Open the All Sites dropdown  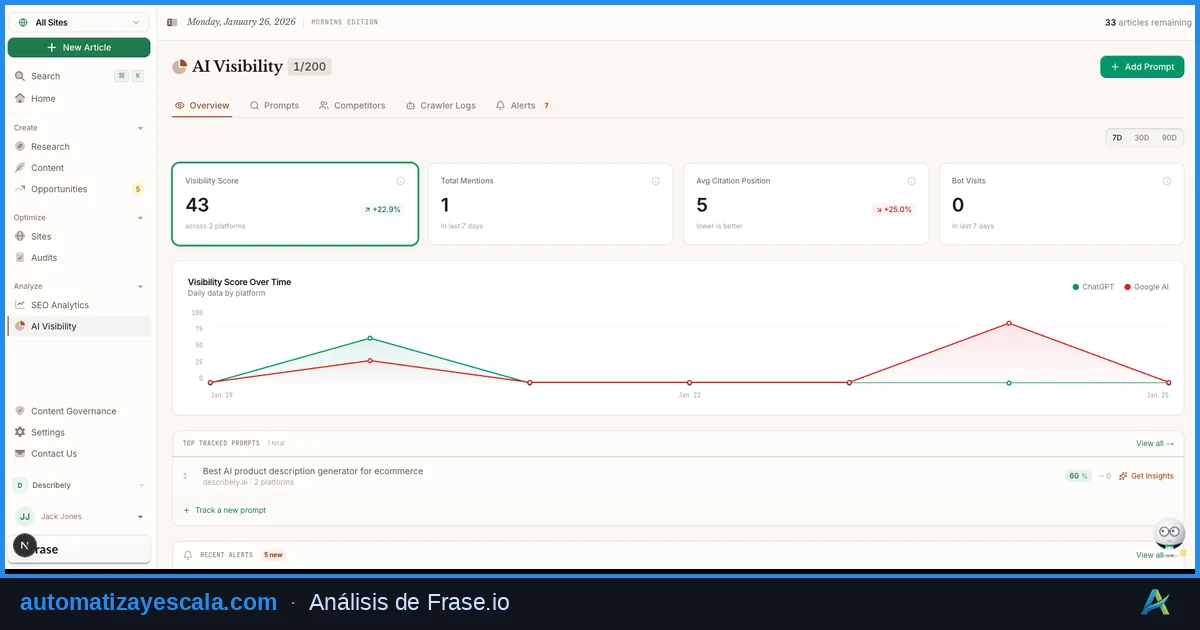[79, 22]
